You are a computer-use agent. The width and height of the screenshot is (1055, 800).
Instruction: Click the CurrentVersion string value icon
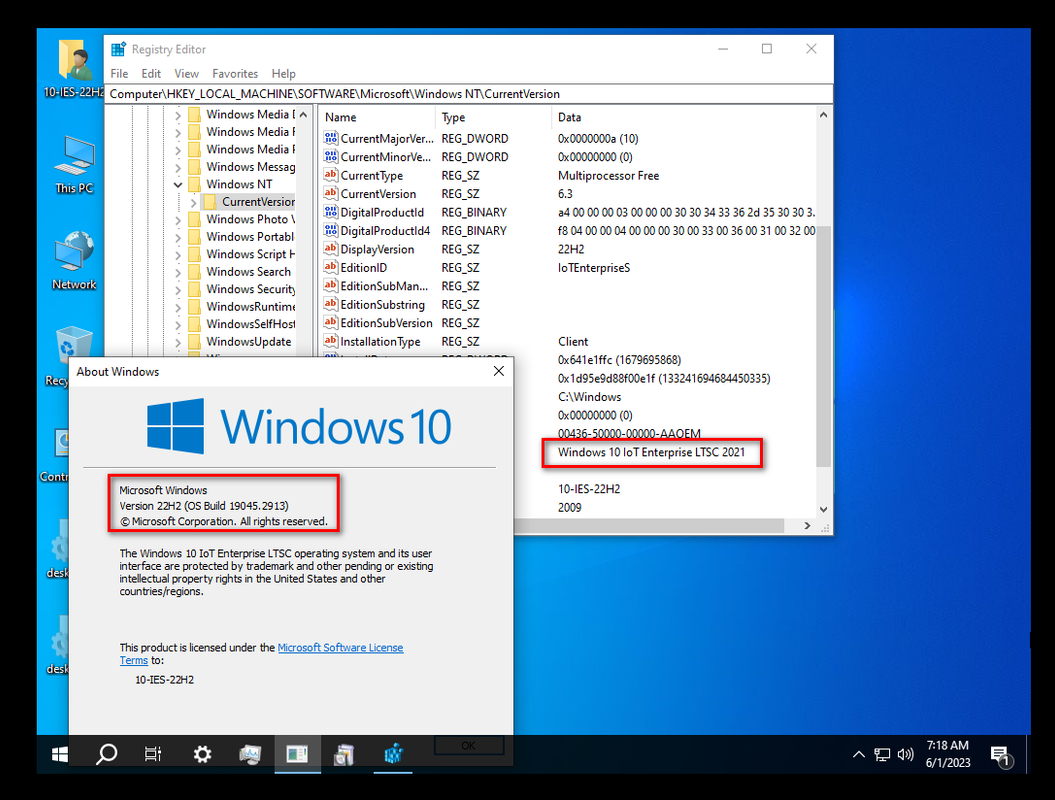click(330, 194)
